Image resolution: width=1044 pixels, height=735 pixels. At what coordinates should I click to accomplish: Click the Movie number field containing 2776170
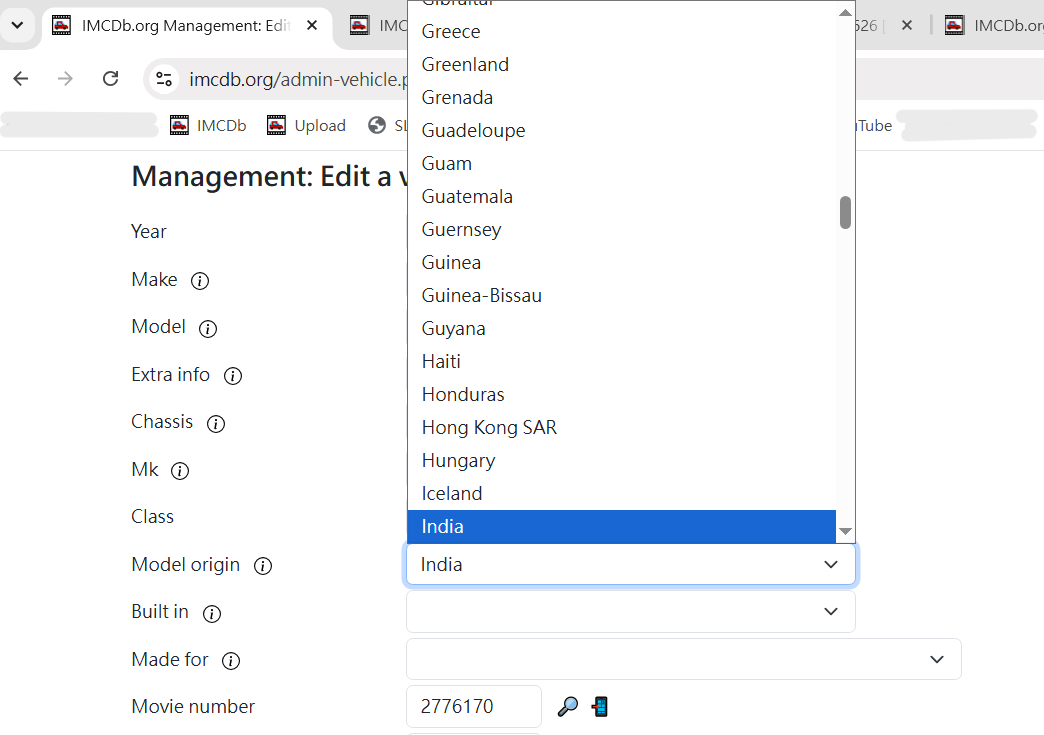tap(473, 706)
